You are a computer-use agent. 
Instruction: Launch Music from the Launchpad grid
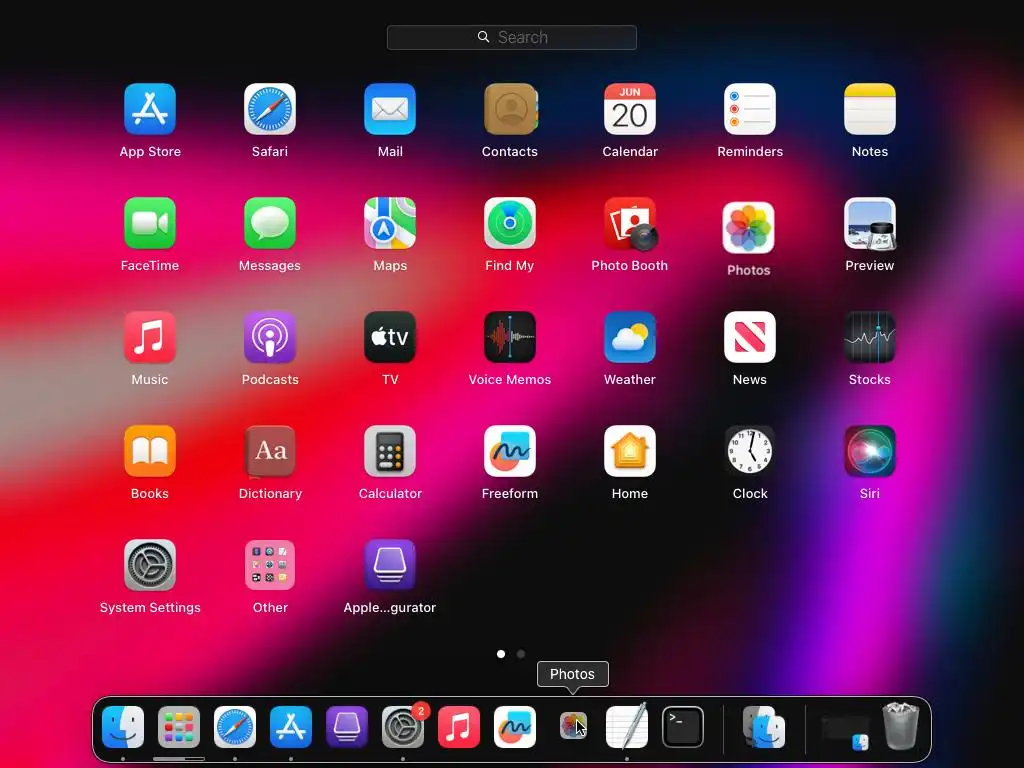tap(150, 337)
